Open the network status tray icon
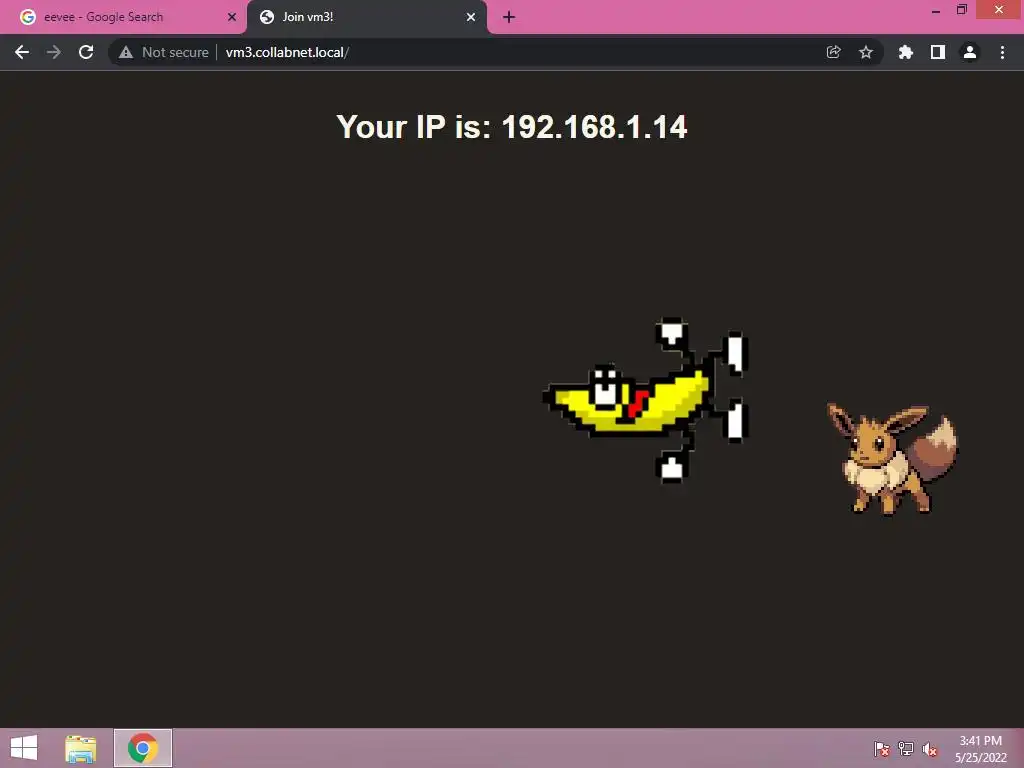The image size is (1024, 768). pos(906,749)
